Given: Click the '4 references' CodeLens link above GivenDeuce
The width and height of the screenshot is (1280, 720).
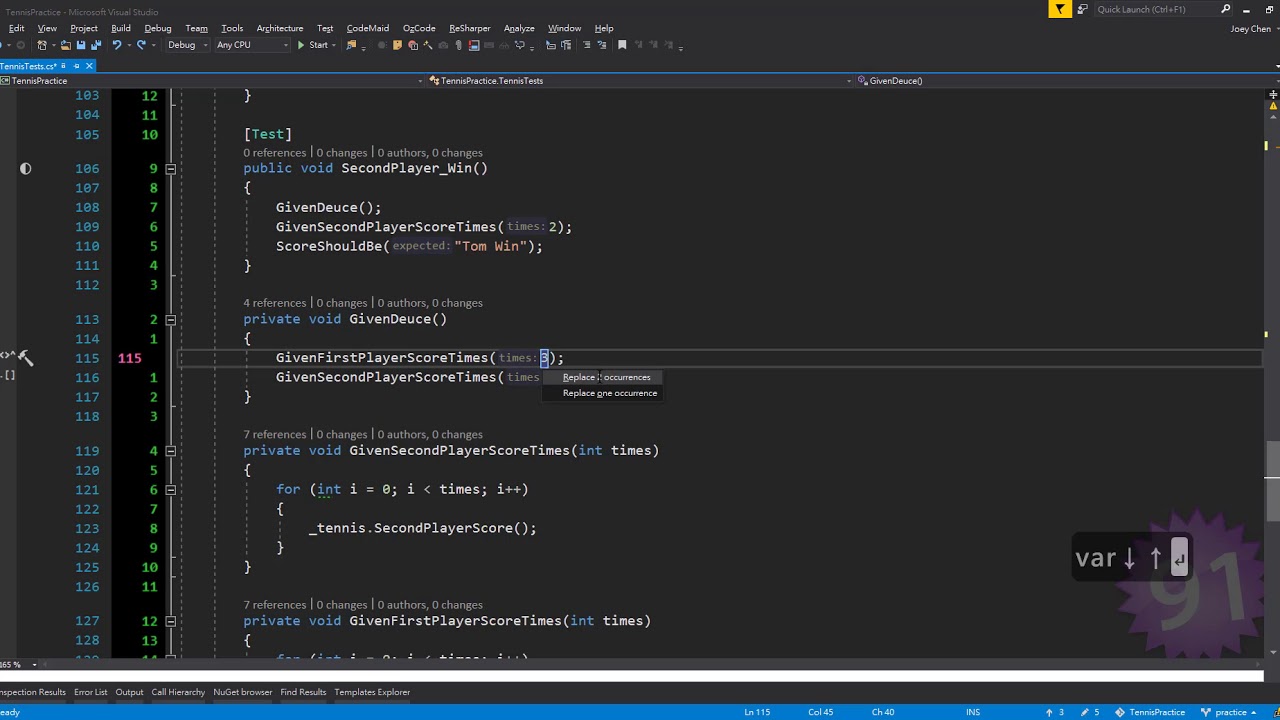Looking at the screenshot, I should 275,303.
